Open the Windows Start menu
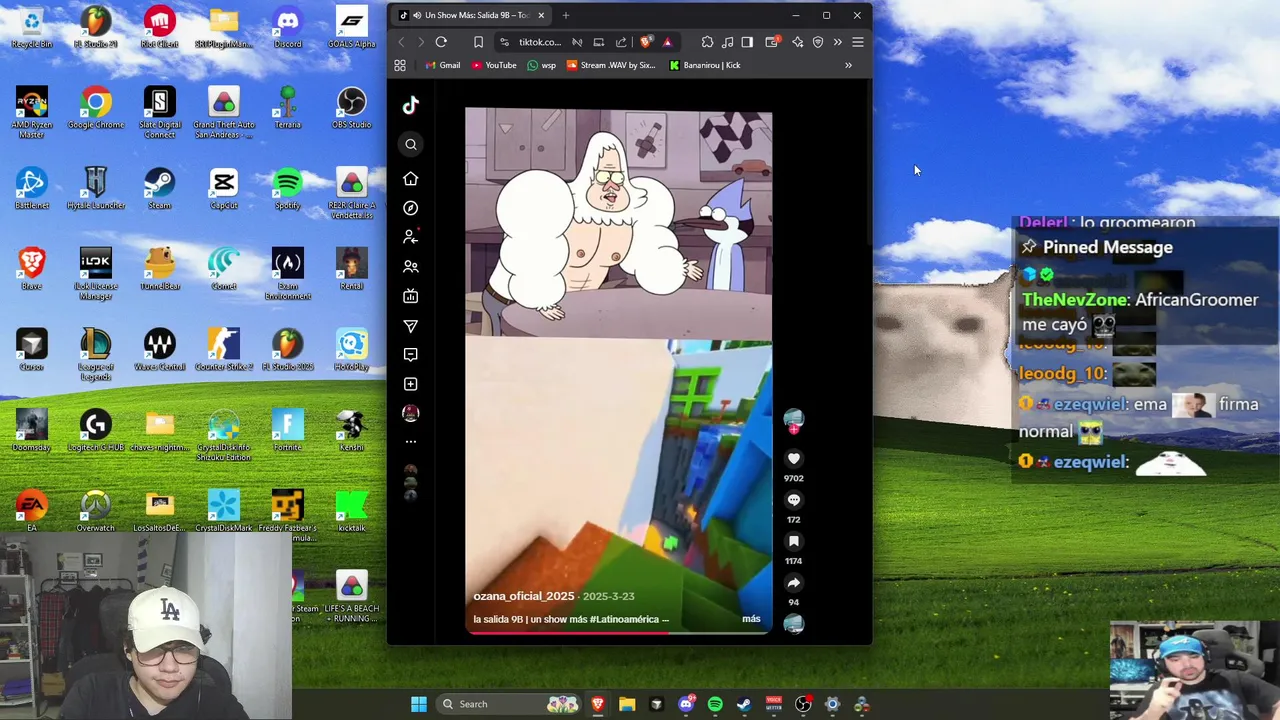 click(x=419, y=704)
